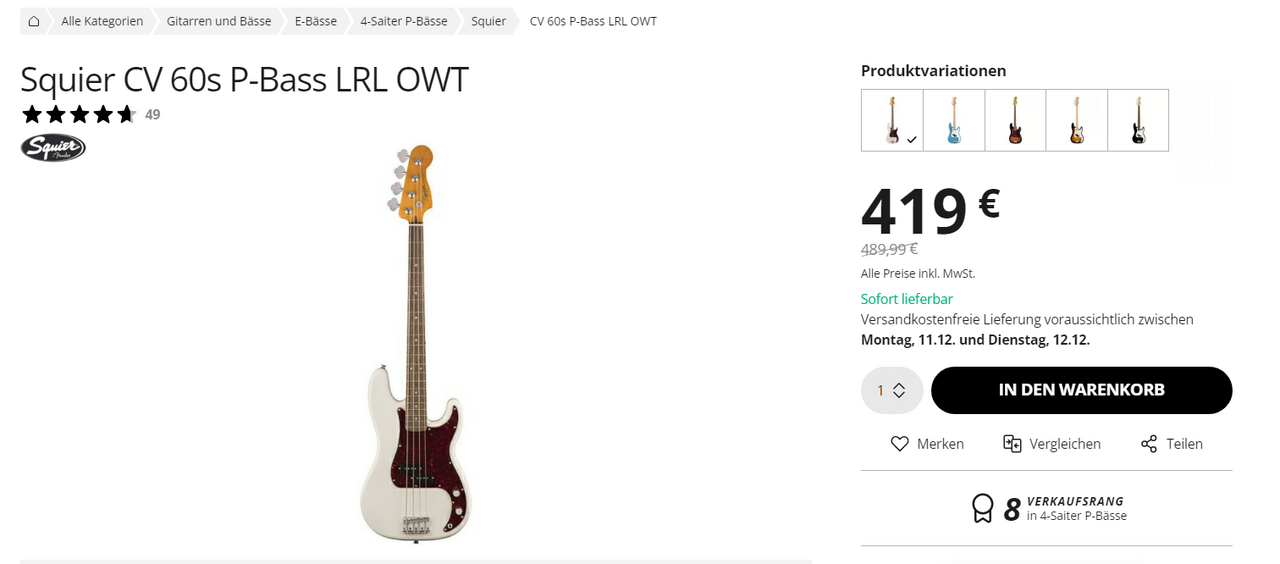Click the Verkaufsrang award ribbon icon

983,509
